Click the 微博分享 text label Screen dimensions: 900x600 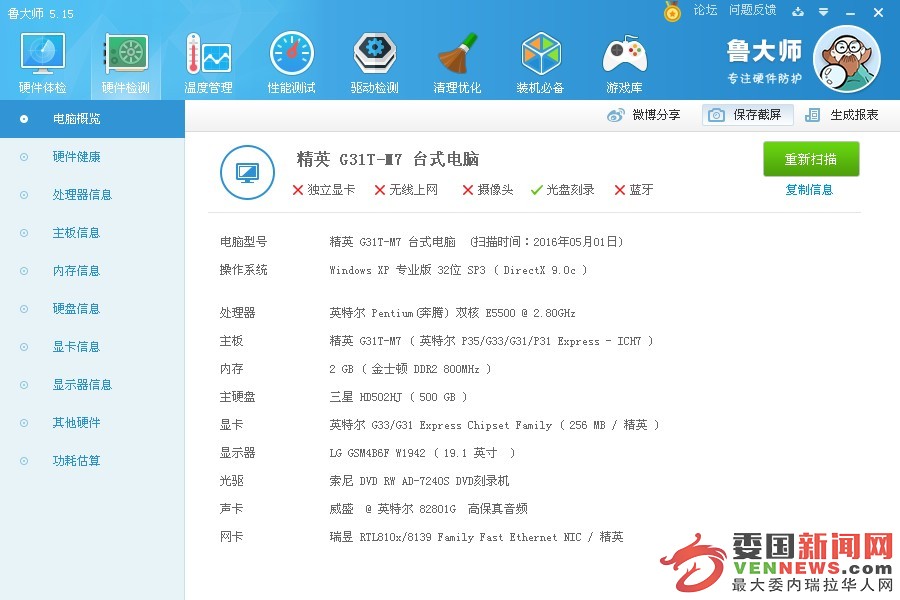[656, 115]
